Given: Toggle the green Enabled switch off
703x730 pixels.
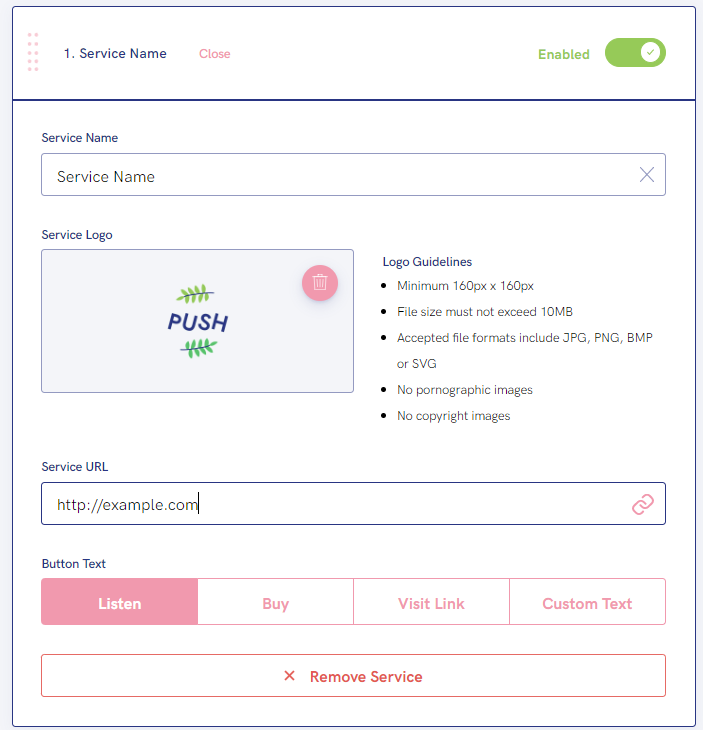Looking at the screenshot, I should point(635,53).
